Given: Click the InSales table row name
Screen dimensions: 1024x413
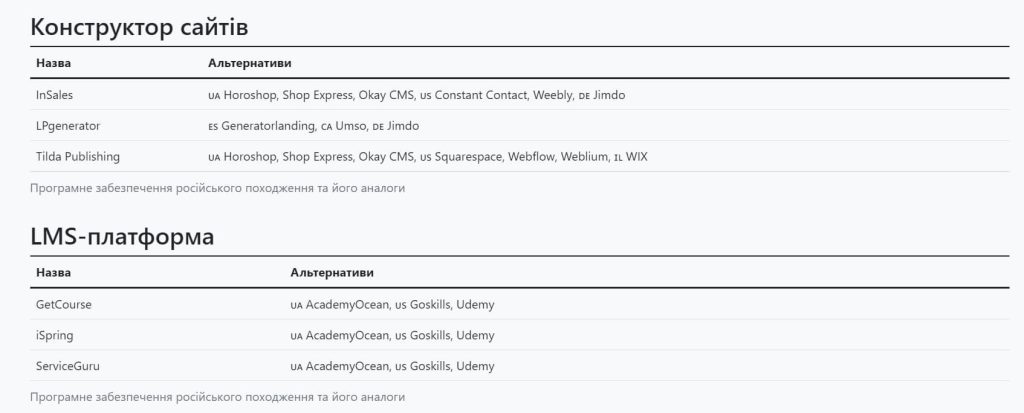Looking at the screenshot, I should click(55, 95).
